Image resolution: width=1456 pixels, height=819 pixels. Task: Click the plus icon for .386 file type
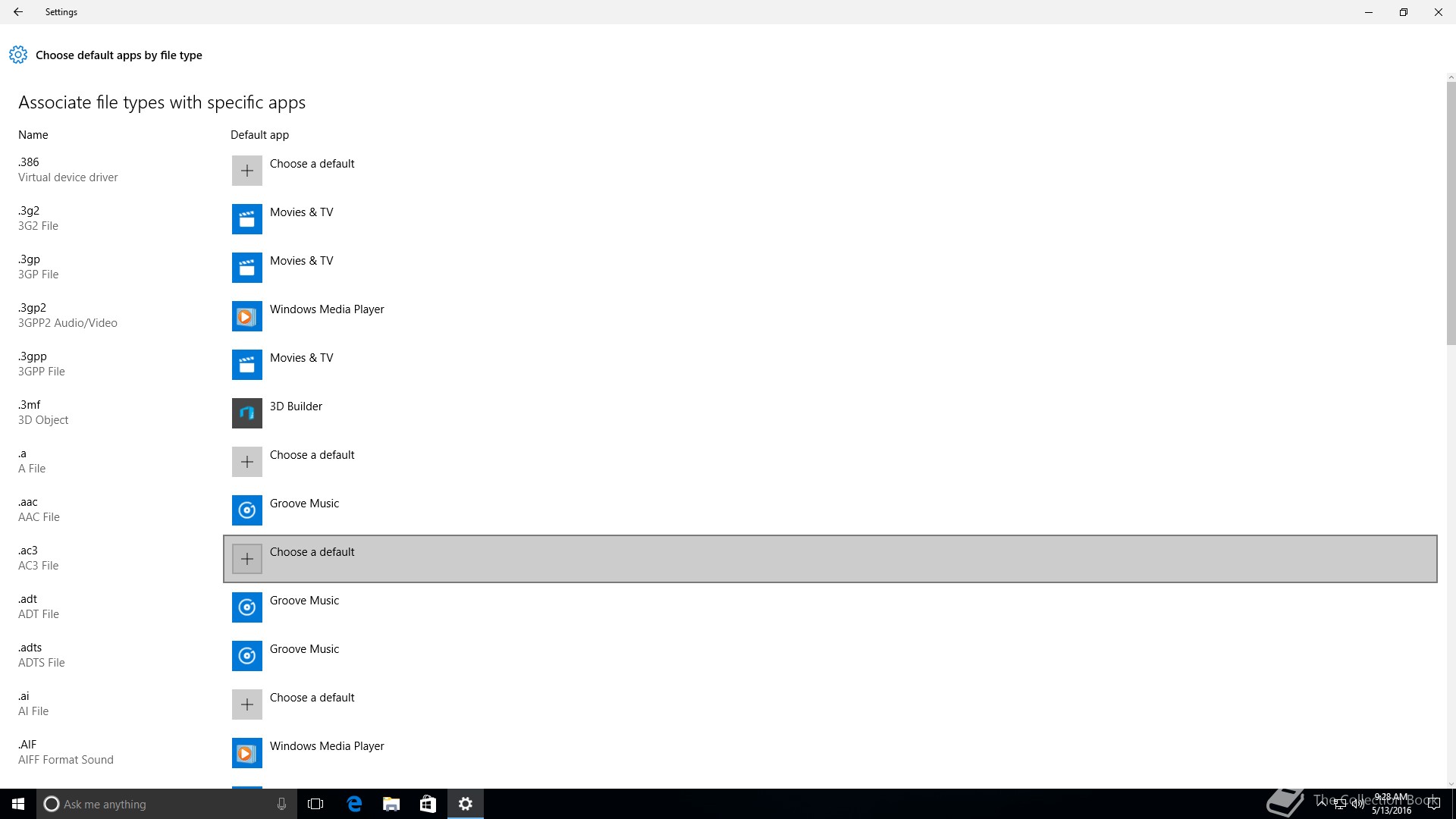coord(247,171)
